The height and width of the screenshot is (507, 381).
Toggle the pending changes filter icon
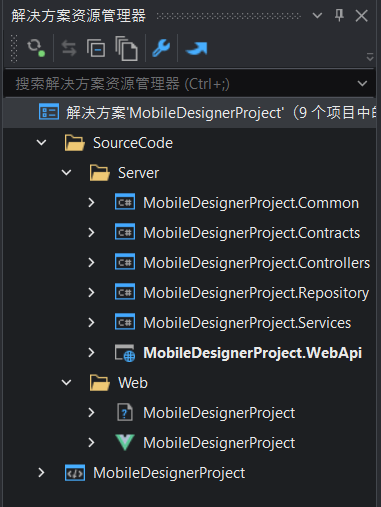coord(36,48)
